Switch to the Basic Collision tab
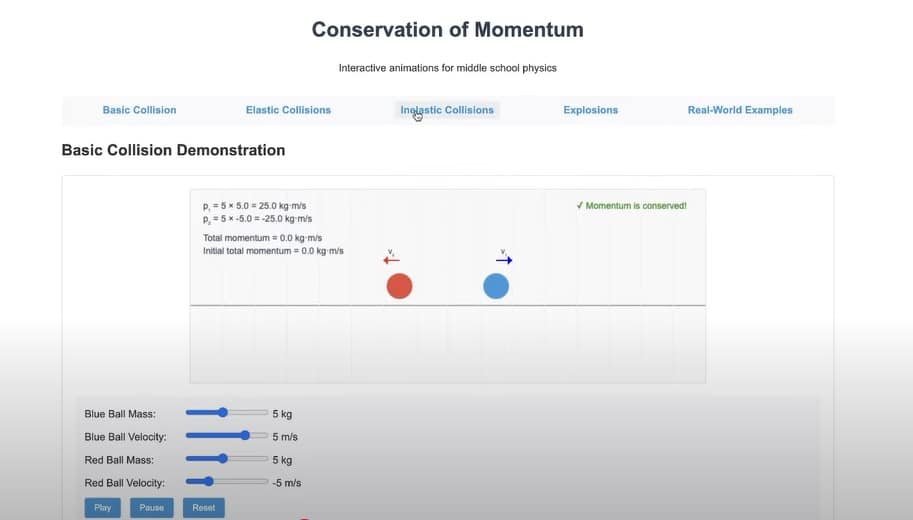Viewport: 913px width, 520px height. 139,110
